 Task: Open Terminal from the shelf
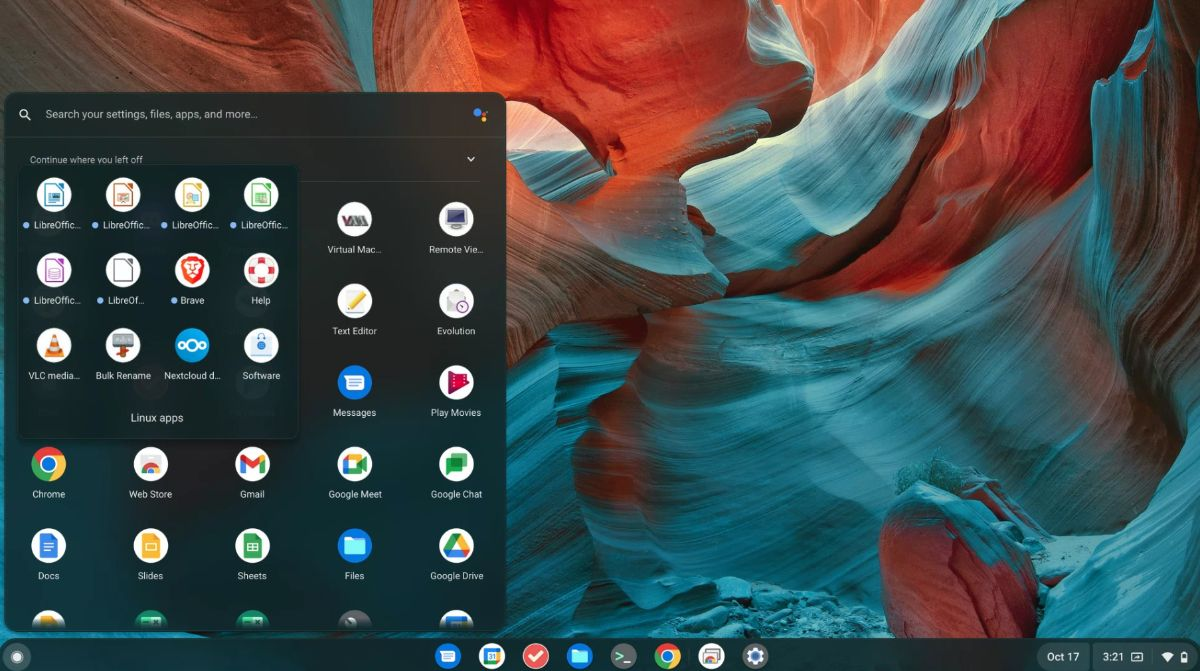(x=623, y=656)
